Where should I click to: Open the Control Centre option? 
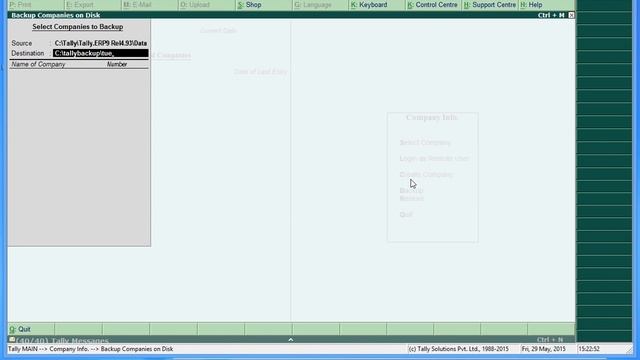click(x=434, y=5)
